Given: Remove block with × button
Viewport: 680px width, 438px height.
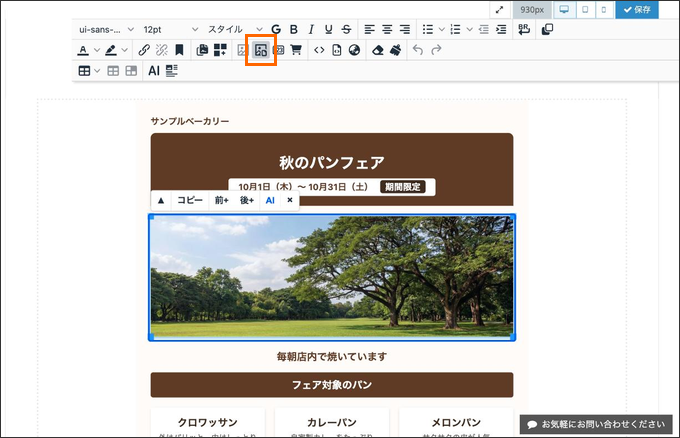Looking at the screenshot, I should coord(290,200).
